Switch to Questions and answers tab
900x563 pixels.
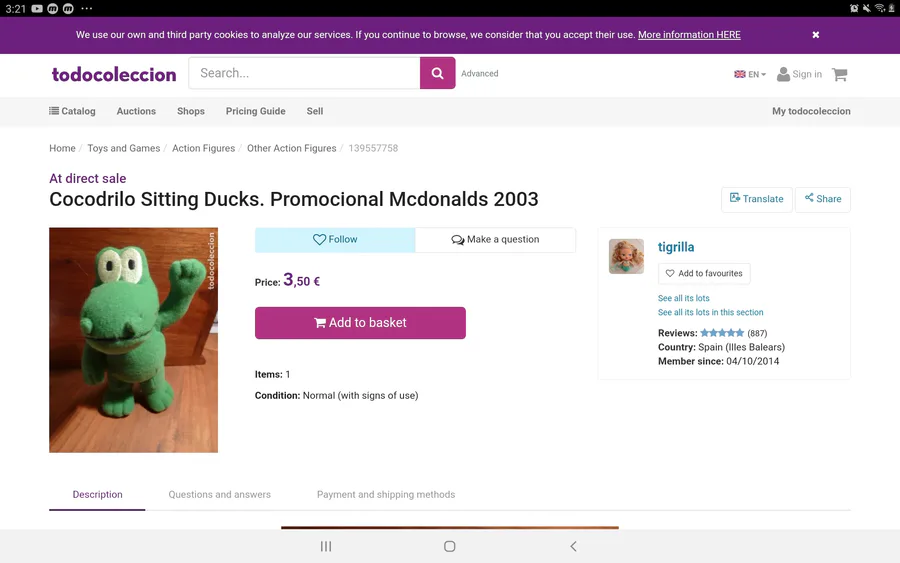point(219,494)
